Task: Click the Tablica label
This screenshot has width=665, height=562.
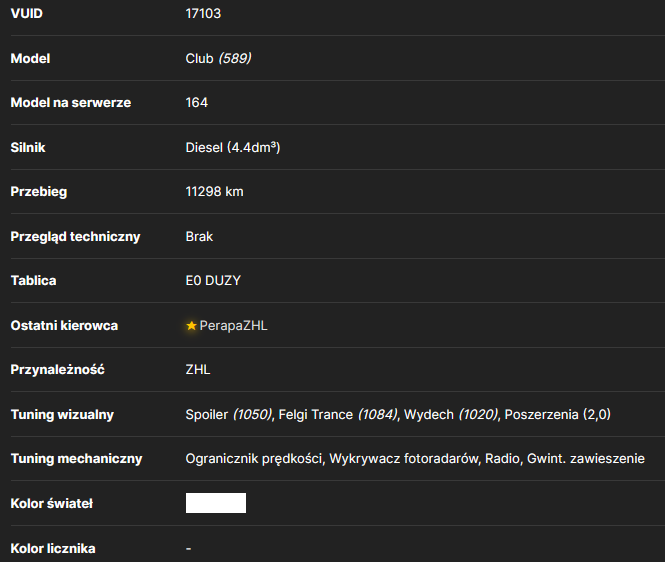Action: (x=34, y=281)
